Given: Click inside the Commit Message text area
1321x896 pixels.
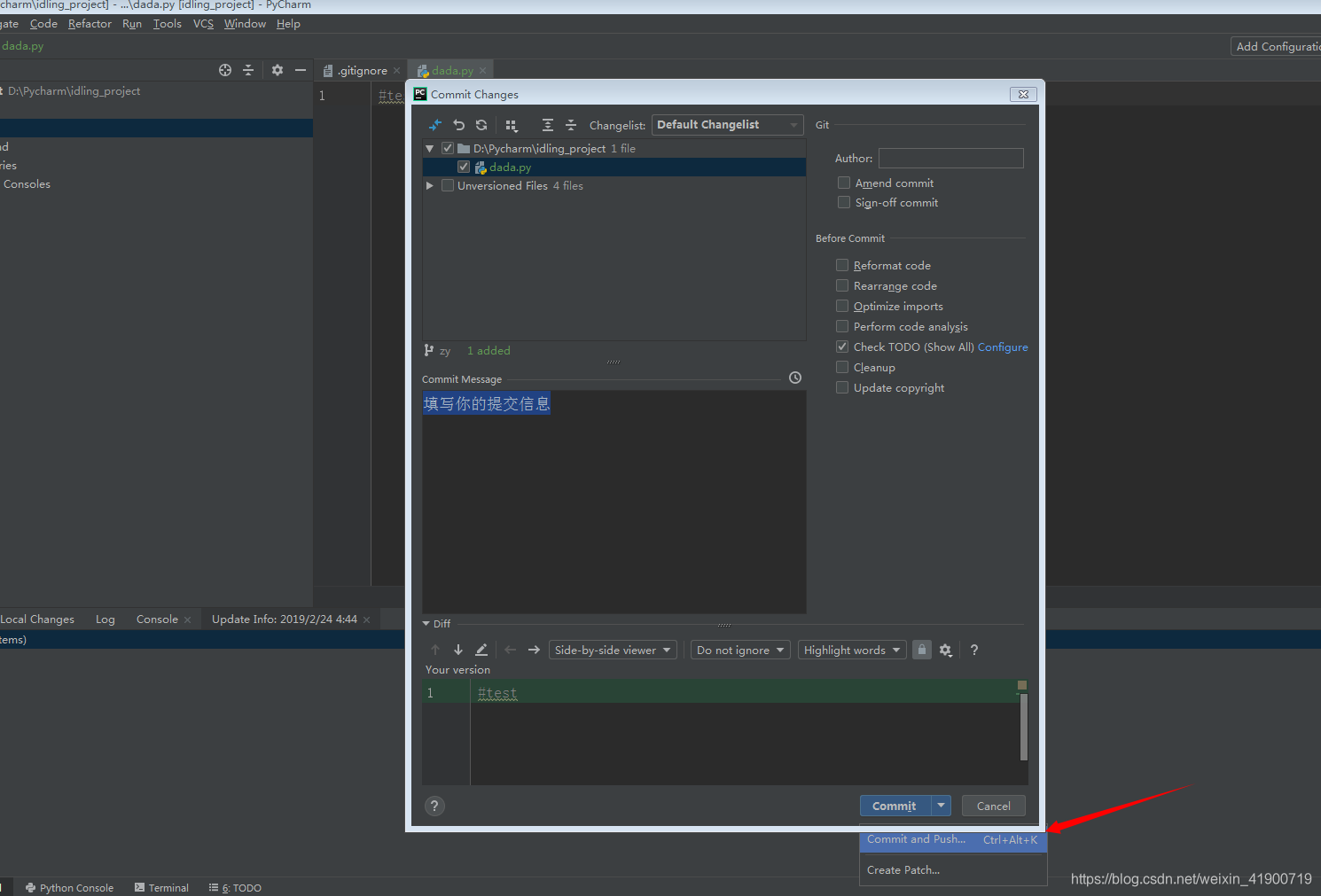Looking at the screenshot, I should click(x=614, y=502).
